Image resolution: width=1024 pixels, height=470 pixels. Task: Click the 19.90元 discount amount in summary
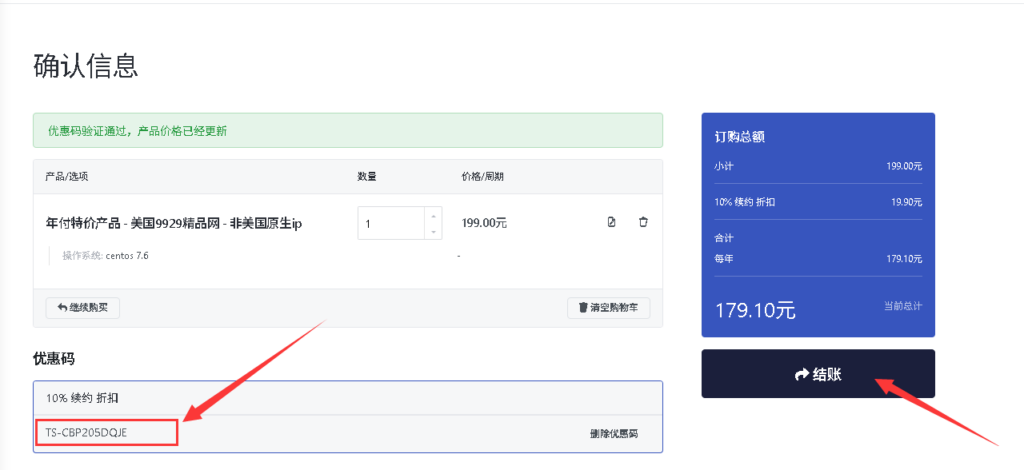[x=906, y=201]
